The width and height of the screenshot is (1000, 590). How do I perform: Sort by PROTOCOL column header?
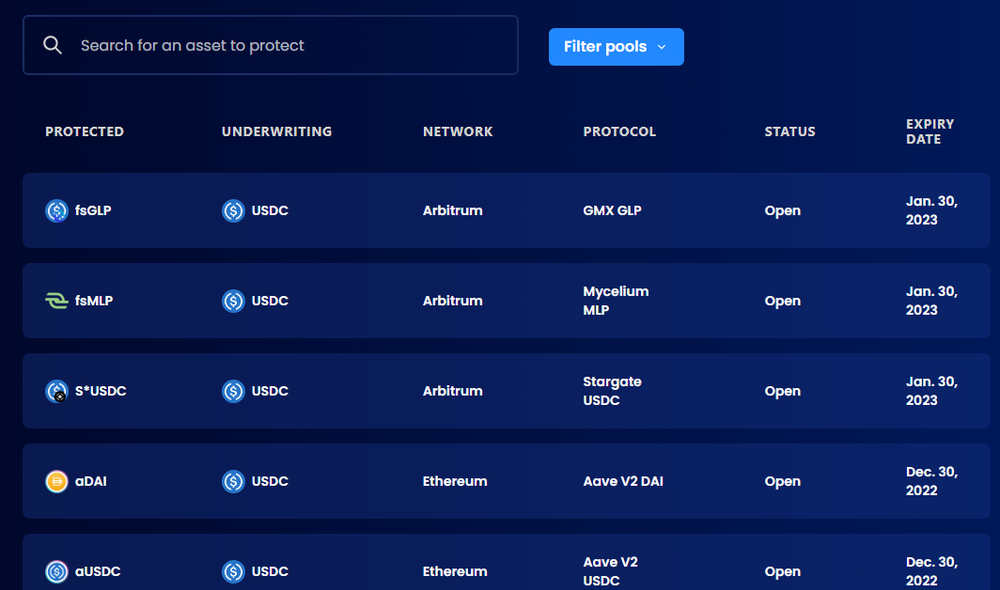pos(619,131)
